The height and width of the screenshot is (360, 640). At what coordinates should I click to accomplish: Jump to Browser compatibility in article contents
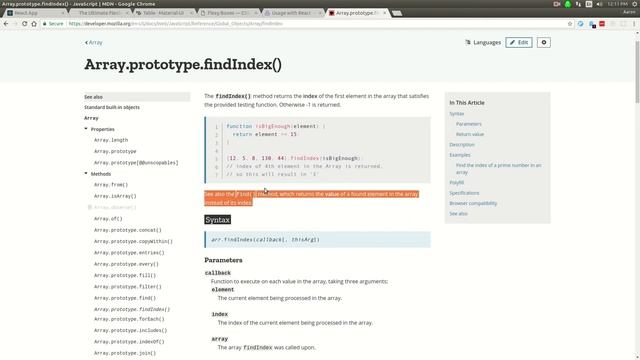pos(473,203)
